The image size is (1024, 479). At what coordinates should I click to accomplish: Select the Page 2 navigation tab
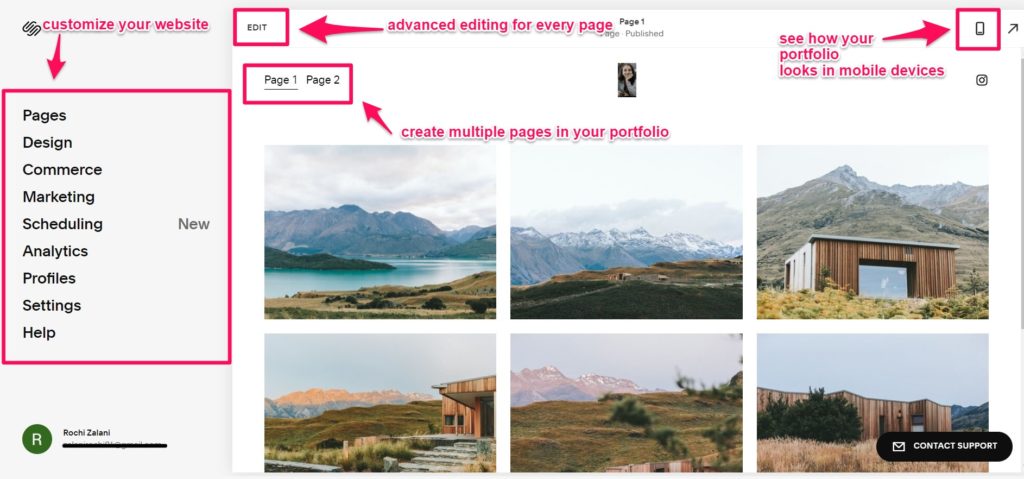[323, 80]
